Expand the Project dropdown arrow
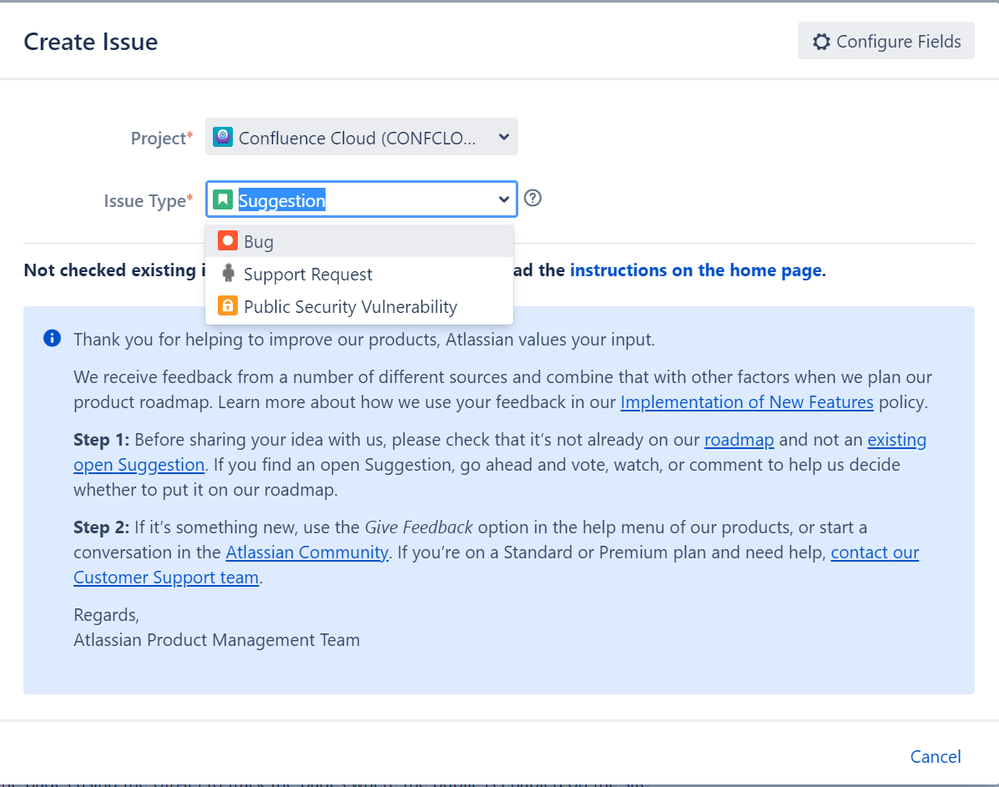The width and height of the screenshot is (999, 787). (503, 137)
